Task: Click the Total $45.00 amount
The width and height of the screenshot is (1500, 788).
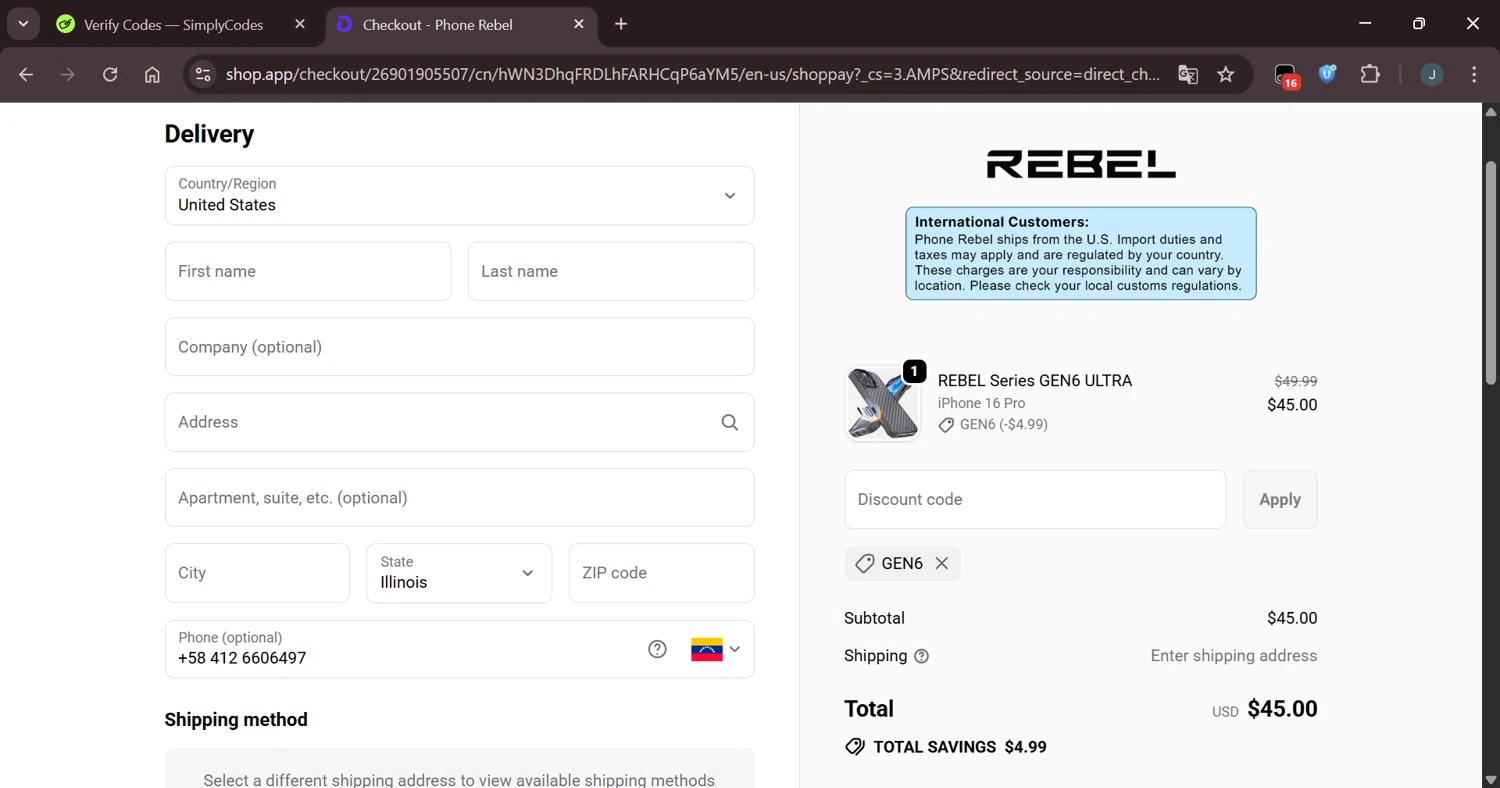Action: pyautogui.click(x=1282, y=709)
